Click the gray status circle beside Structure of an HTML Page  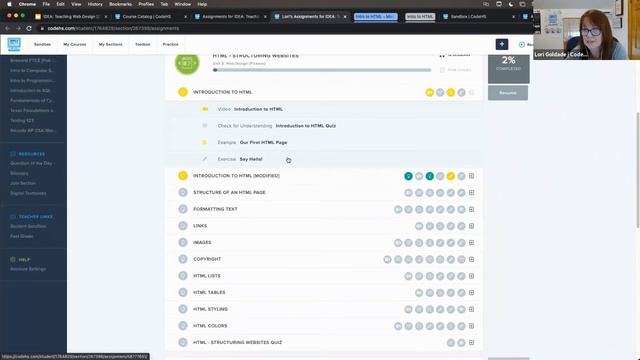point(183,192)
